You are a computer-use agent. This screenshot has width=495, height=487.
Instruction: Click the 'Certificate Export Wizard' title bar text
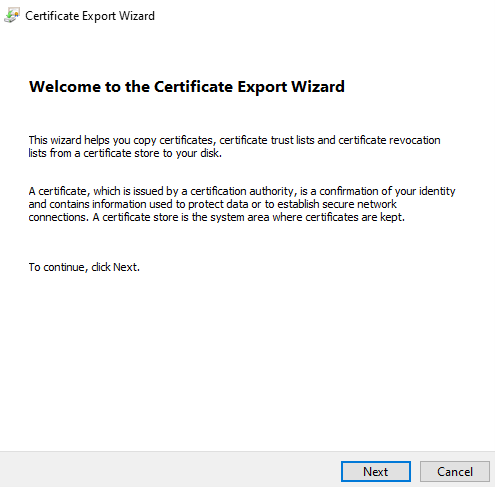coord(90,16)
